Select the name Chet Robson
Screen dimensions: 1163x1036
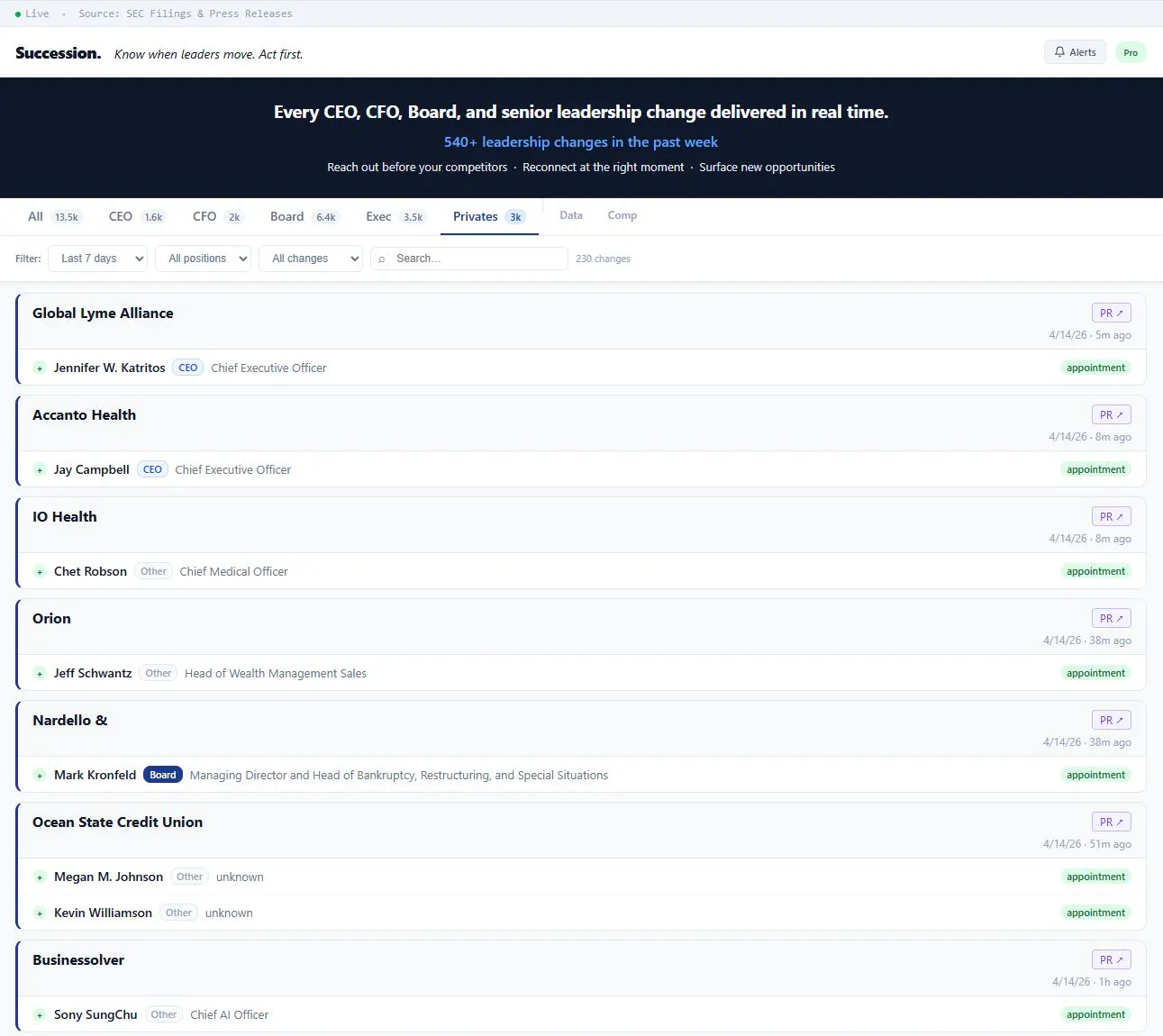click(x=90, y=571)
